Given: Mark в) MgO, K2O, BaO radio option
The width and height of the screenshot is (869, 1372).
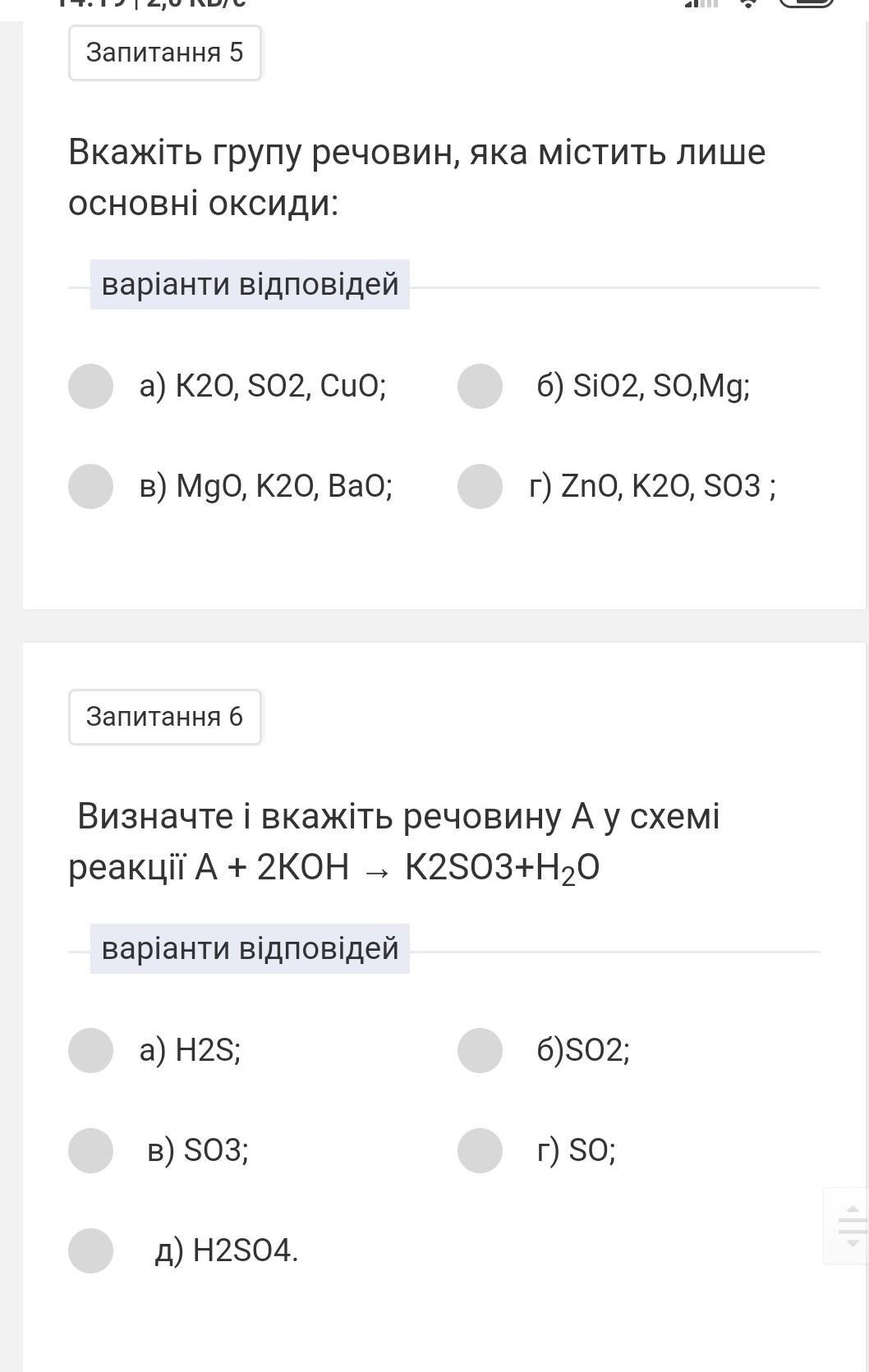Looking at the screenshot, I should coord(90,486).
